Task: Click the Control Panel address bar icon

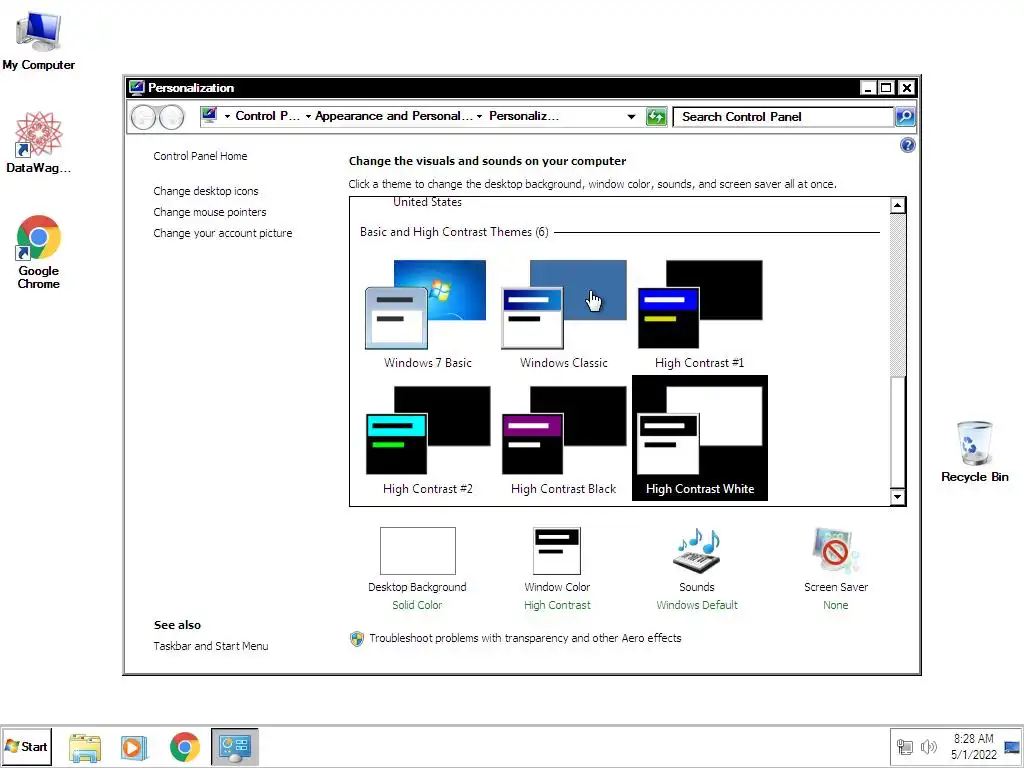Action: (209, 116)
